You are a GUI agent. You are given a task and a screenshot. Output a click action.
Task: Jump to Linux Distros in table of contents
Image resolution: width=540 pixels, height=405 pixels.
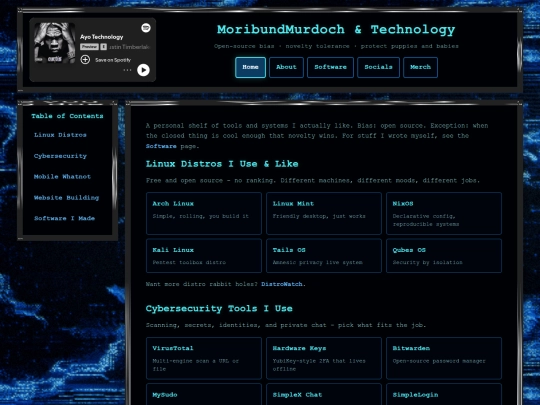pyautogui.click(x=60, y=135)
